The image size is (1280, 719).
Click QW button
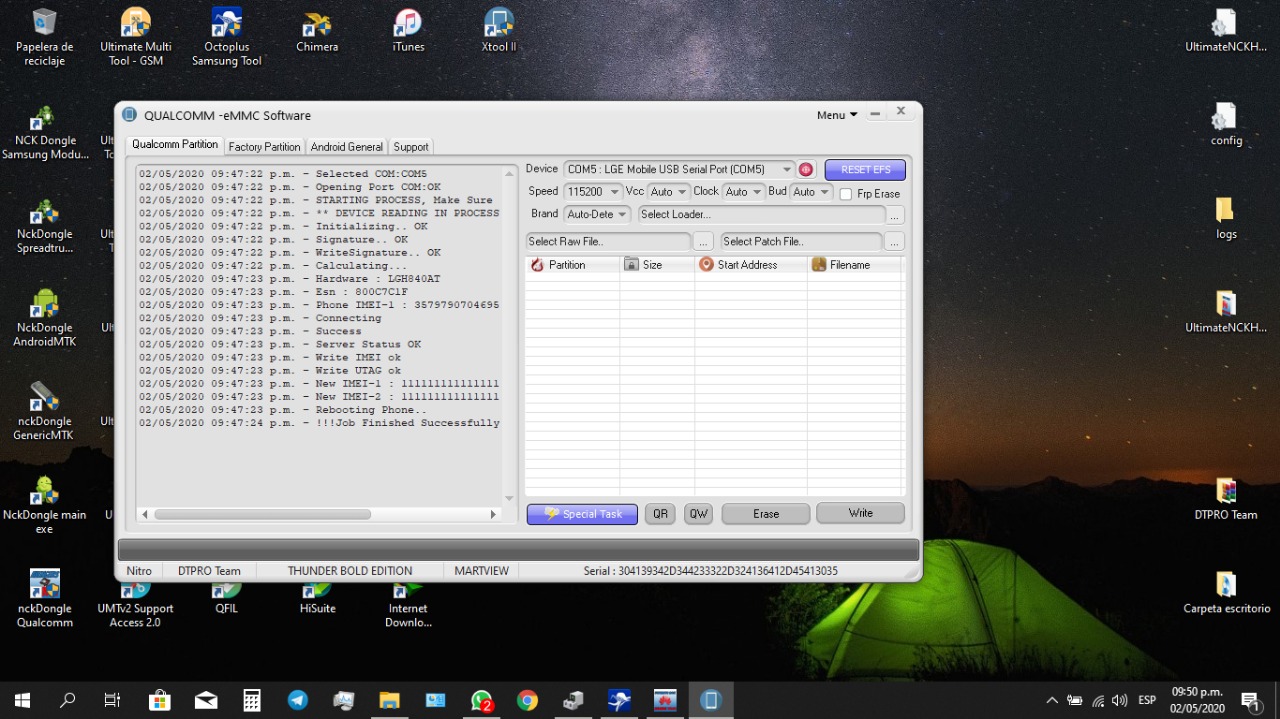(x=698, y=514)
